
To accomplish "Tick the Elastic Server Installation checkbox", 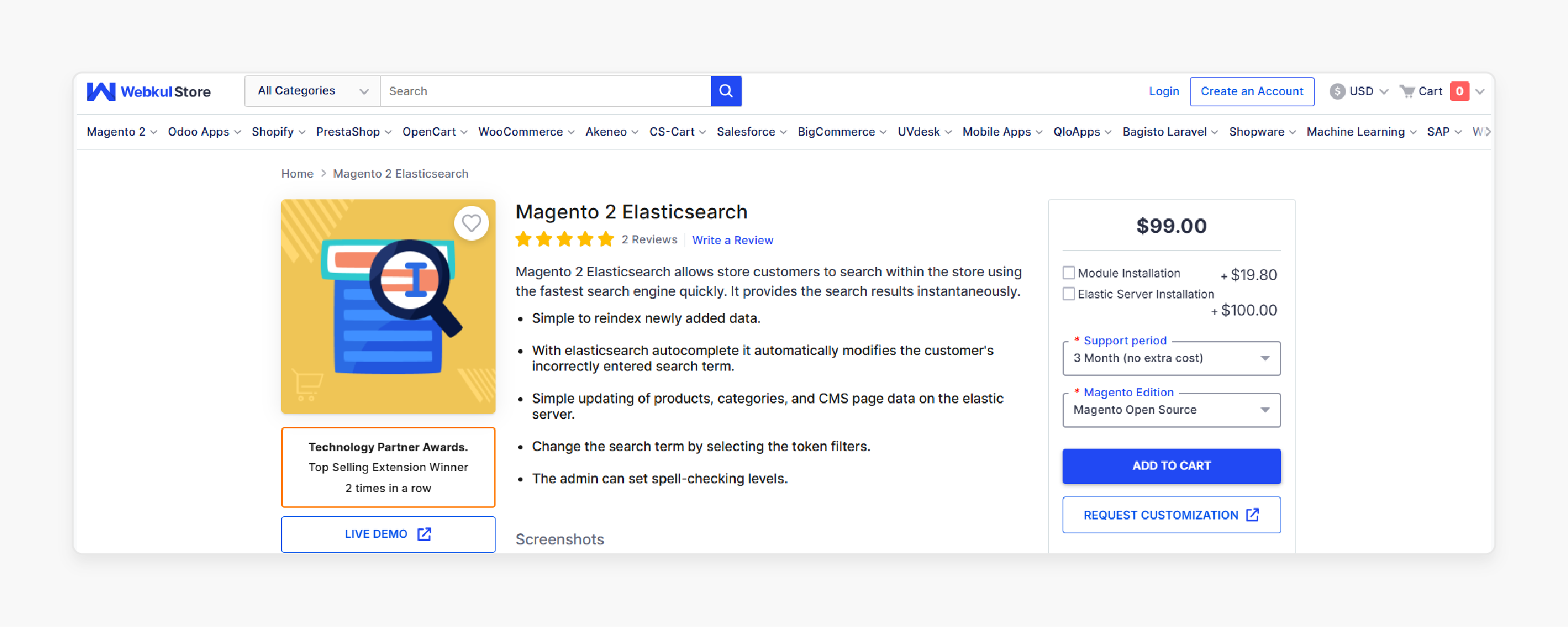I will point(1069,294).
